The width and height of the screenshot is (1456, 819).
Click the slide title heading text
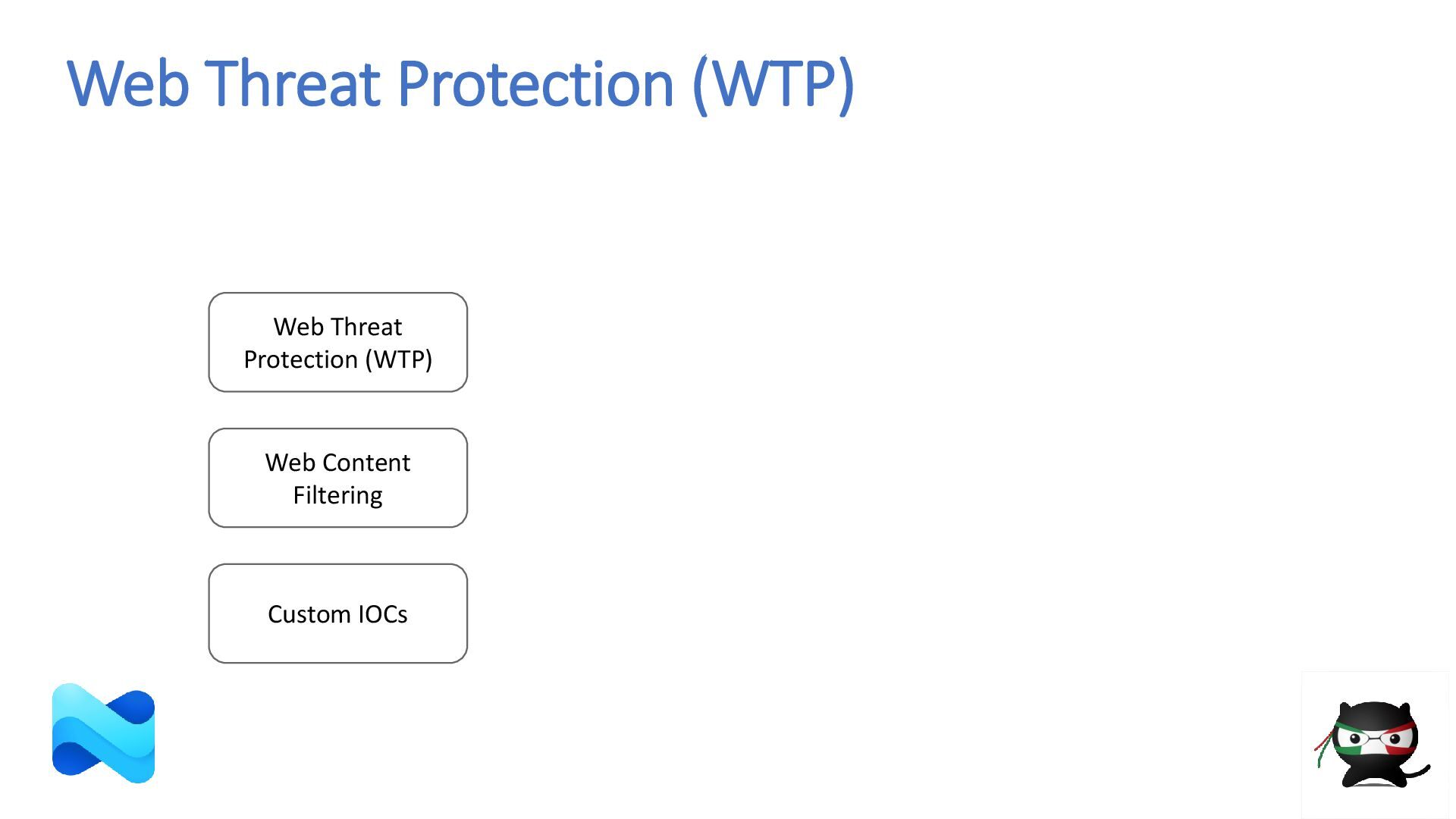(460, 83)
